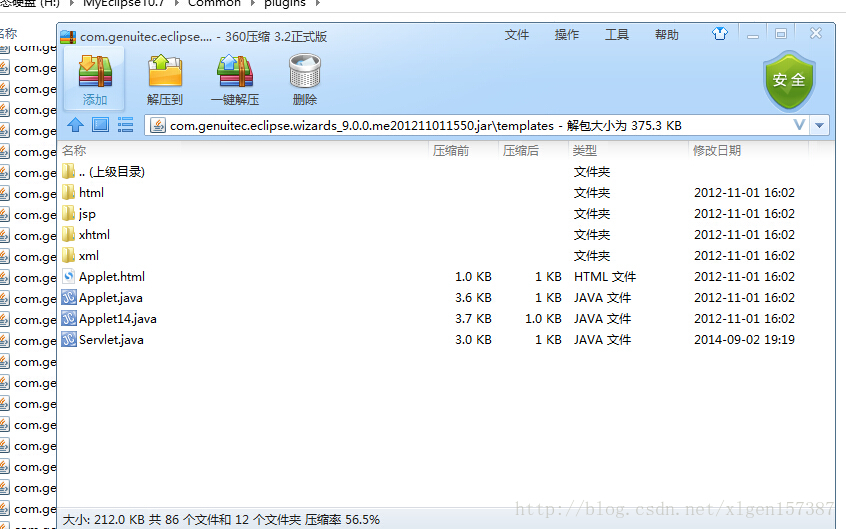Click the HTML 文件 type cell

(x=605, y=277)
